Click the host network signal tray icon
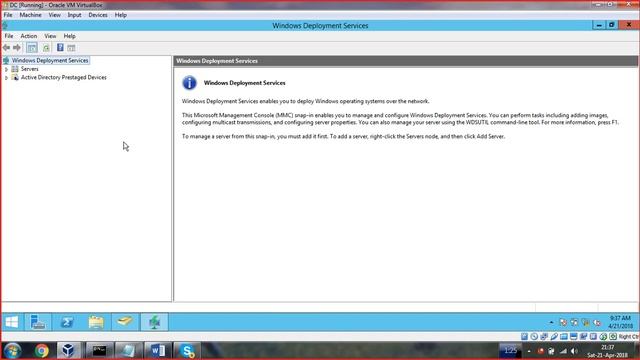Viewport: 640px width, 360px height. (x=563, y=351)
